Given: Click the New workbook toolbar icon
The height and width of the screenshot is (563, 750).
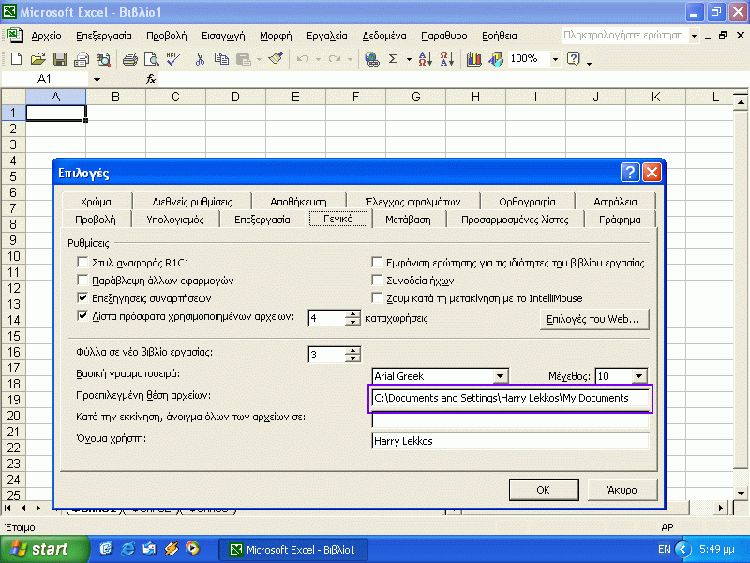Looking at the screenshot, I should pos(16,59).
